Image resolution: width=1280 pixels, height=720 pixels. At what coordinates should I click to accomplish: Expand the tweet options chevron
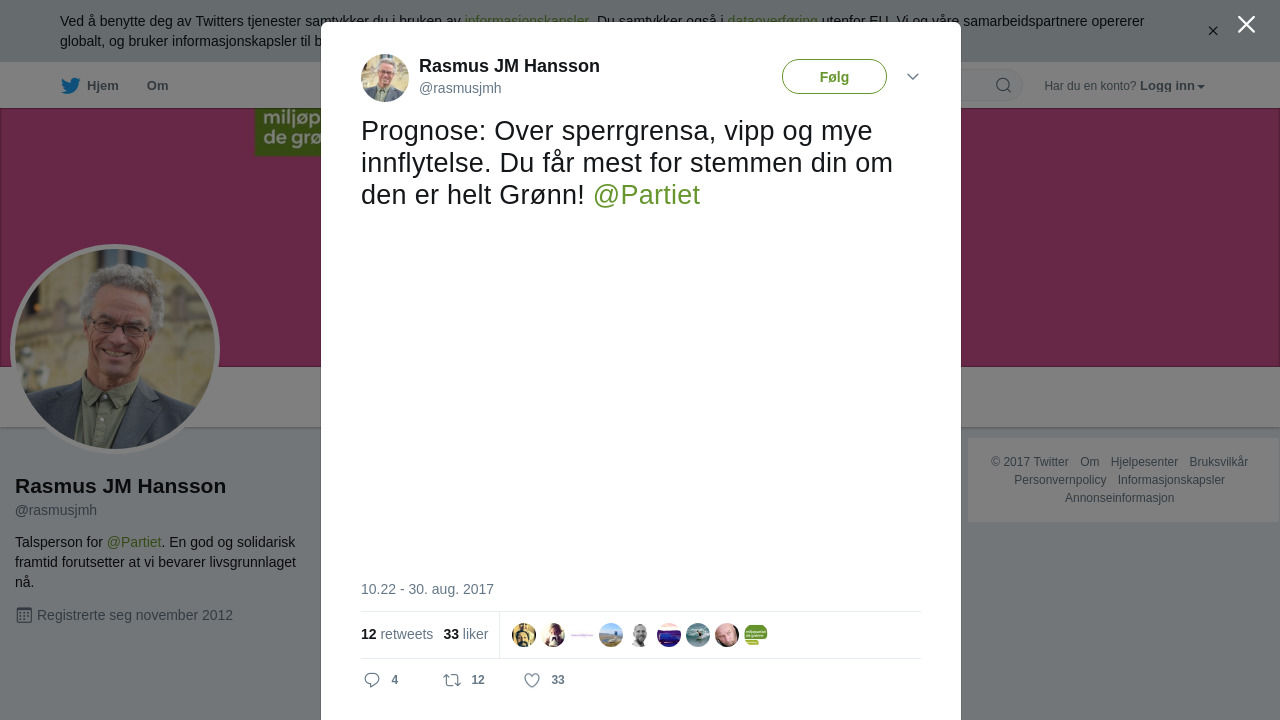(913, 77)
